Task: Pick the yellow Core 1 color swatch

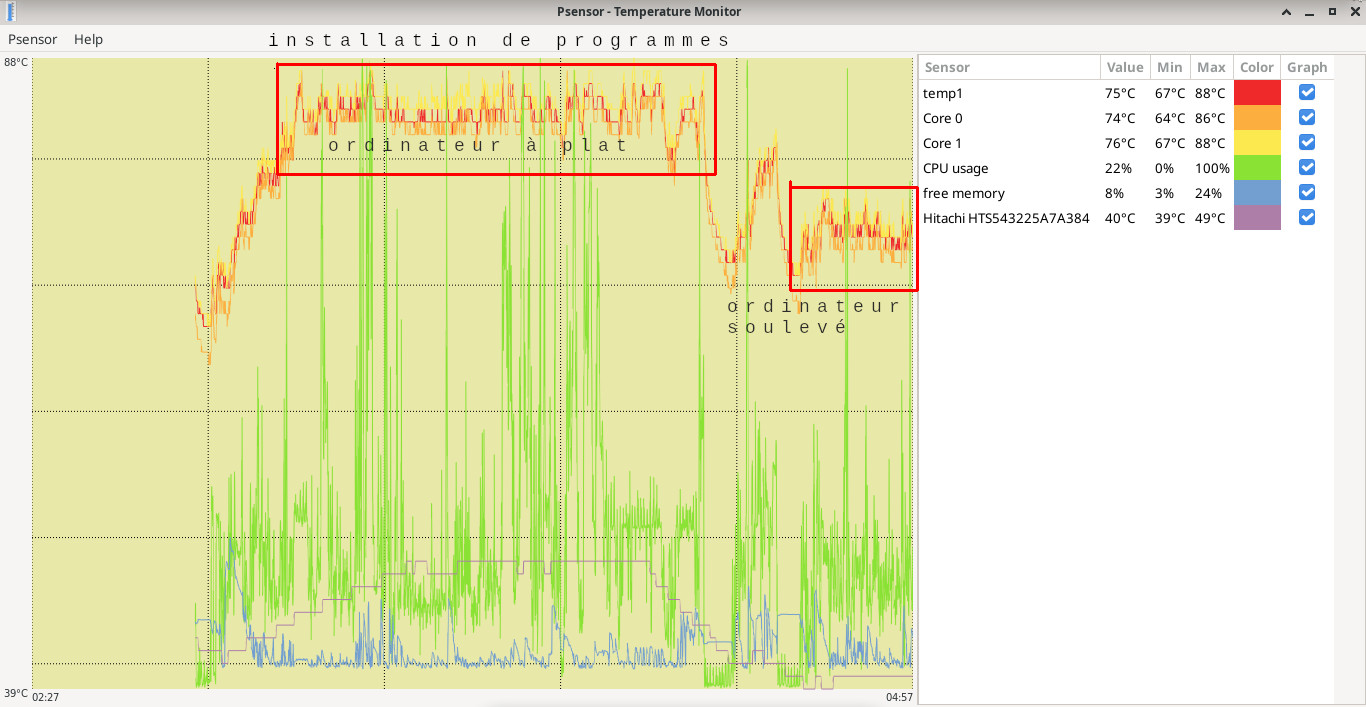Action: [x=1257, y=143]
